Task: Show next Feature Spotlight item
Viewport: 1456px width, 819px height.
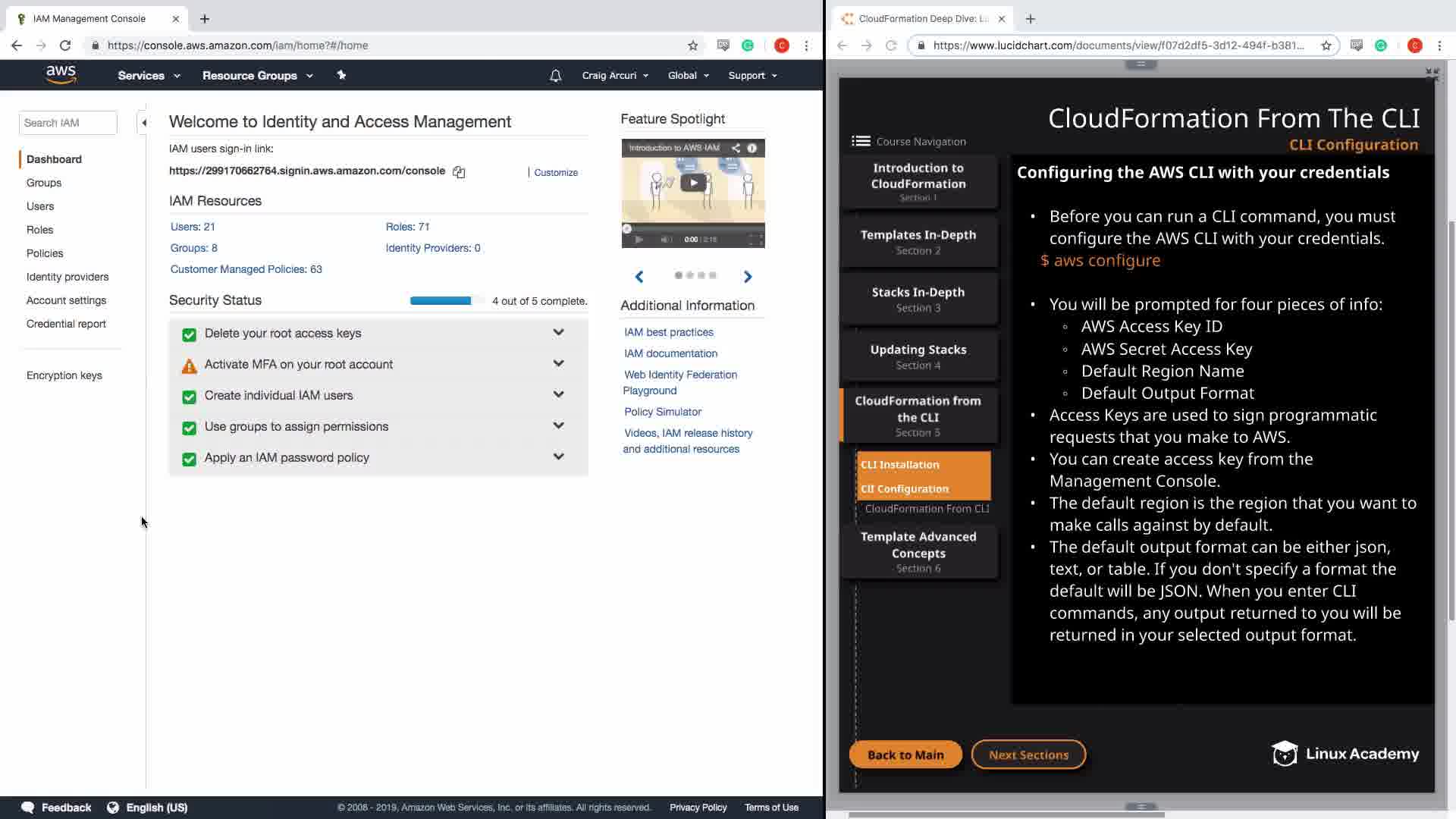Action: tap(748, 277)
